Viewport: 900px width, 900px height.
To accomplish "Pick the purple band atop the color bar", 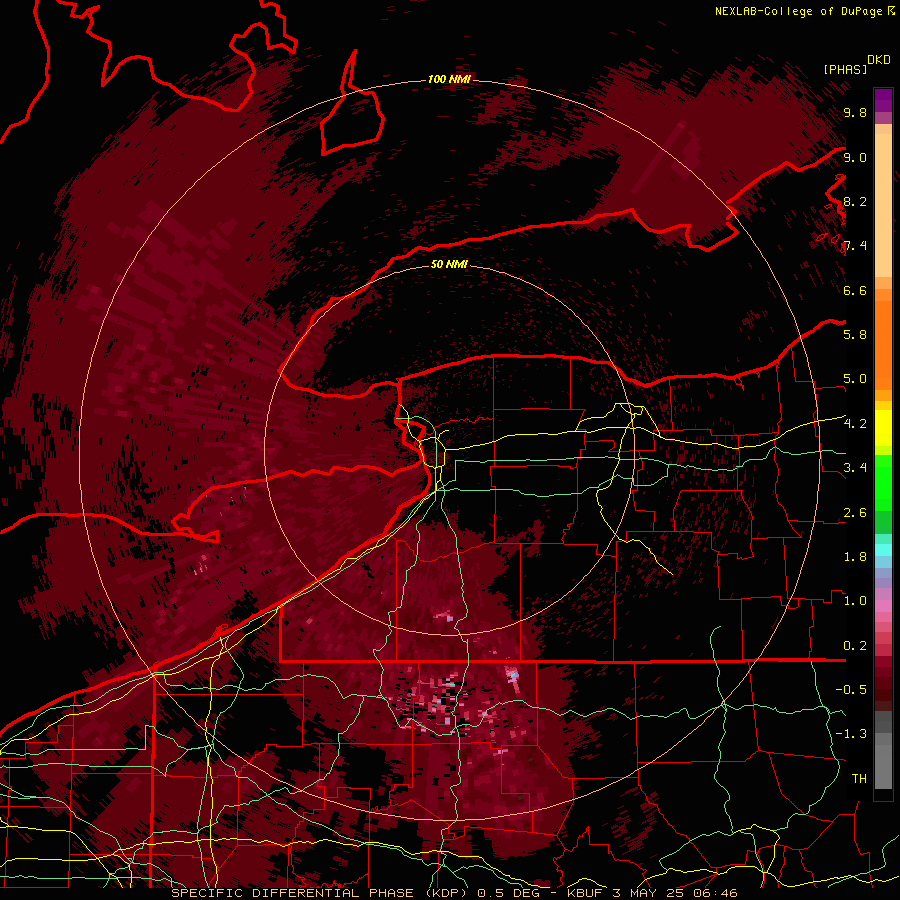I will pos(883,100).
